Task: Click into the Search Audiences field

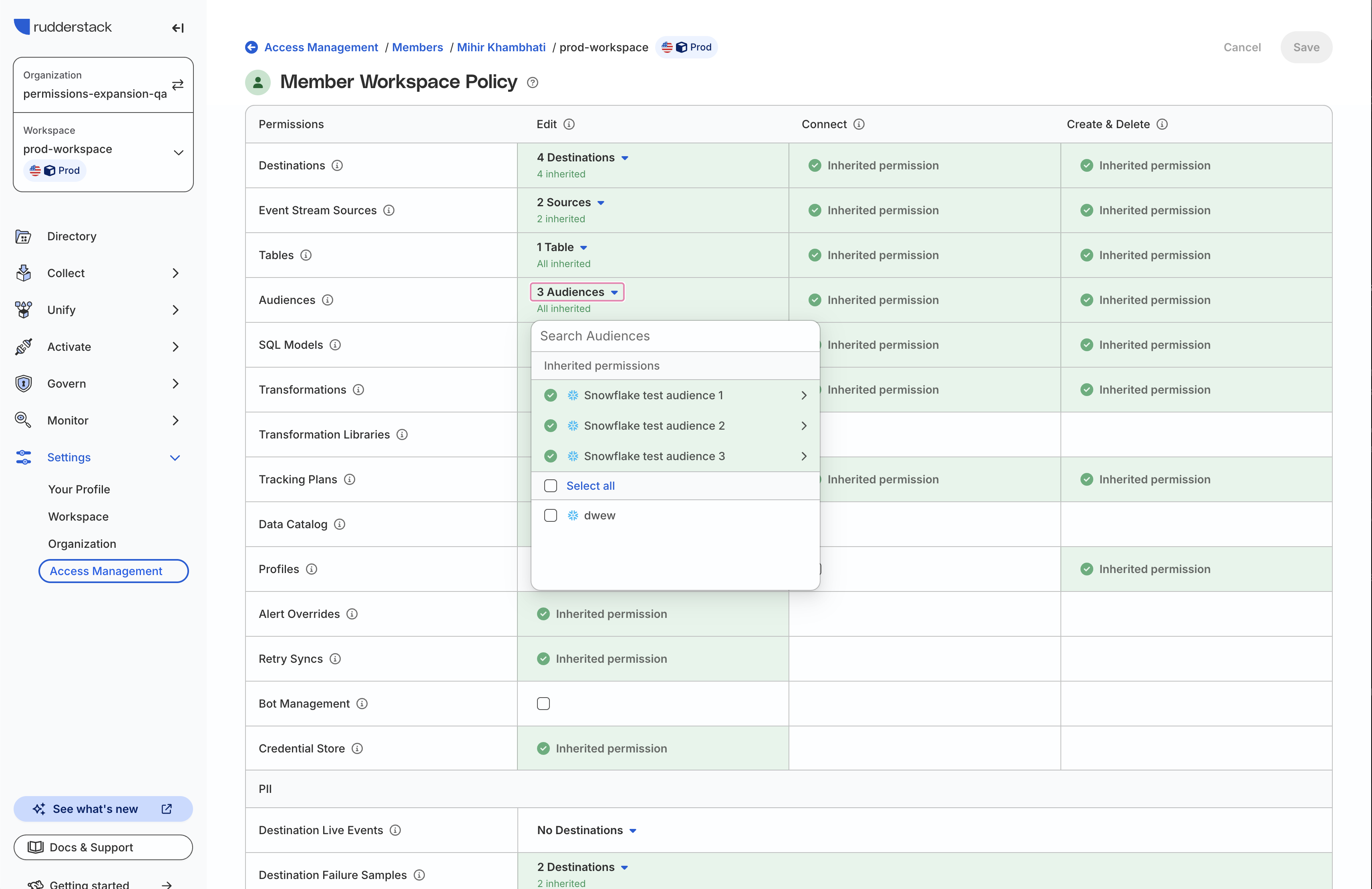Action: [x=674, y=336]
